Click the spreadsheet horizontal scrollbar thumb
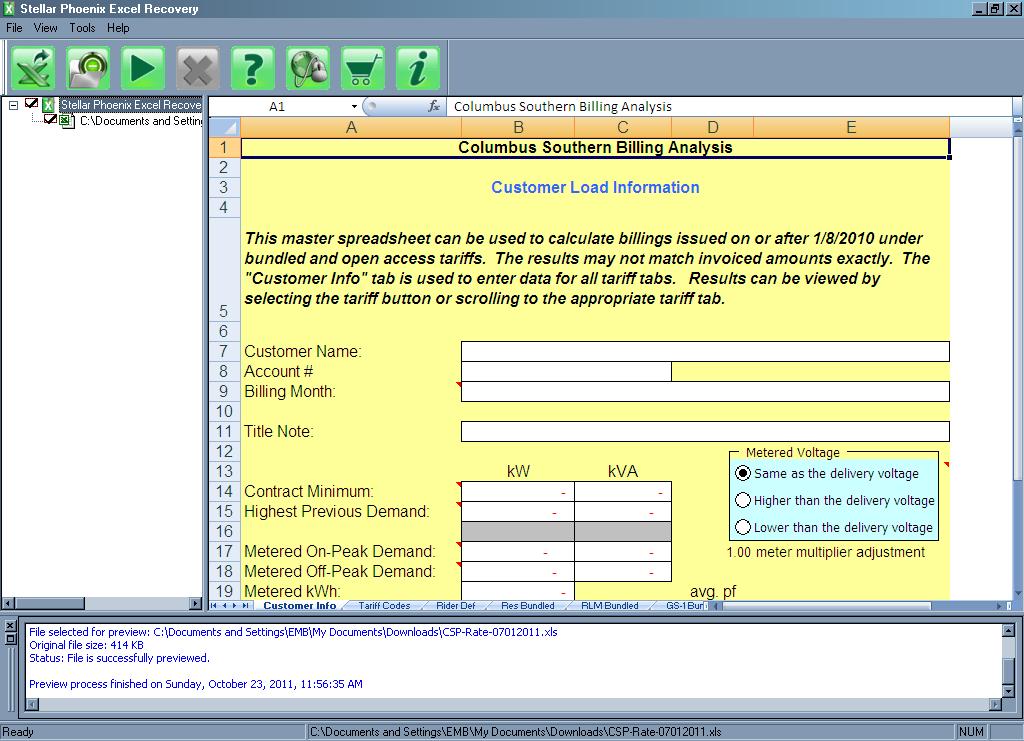Image resolution: width=1024 pixels, height=741 pixels. [825, 606]
